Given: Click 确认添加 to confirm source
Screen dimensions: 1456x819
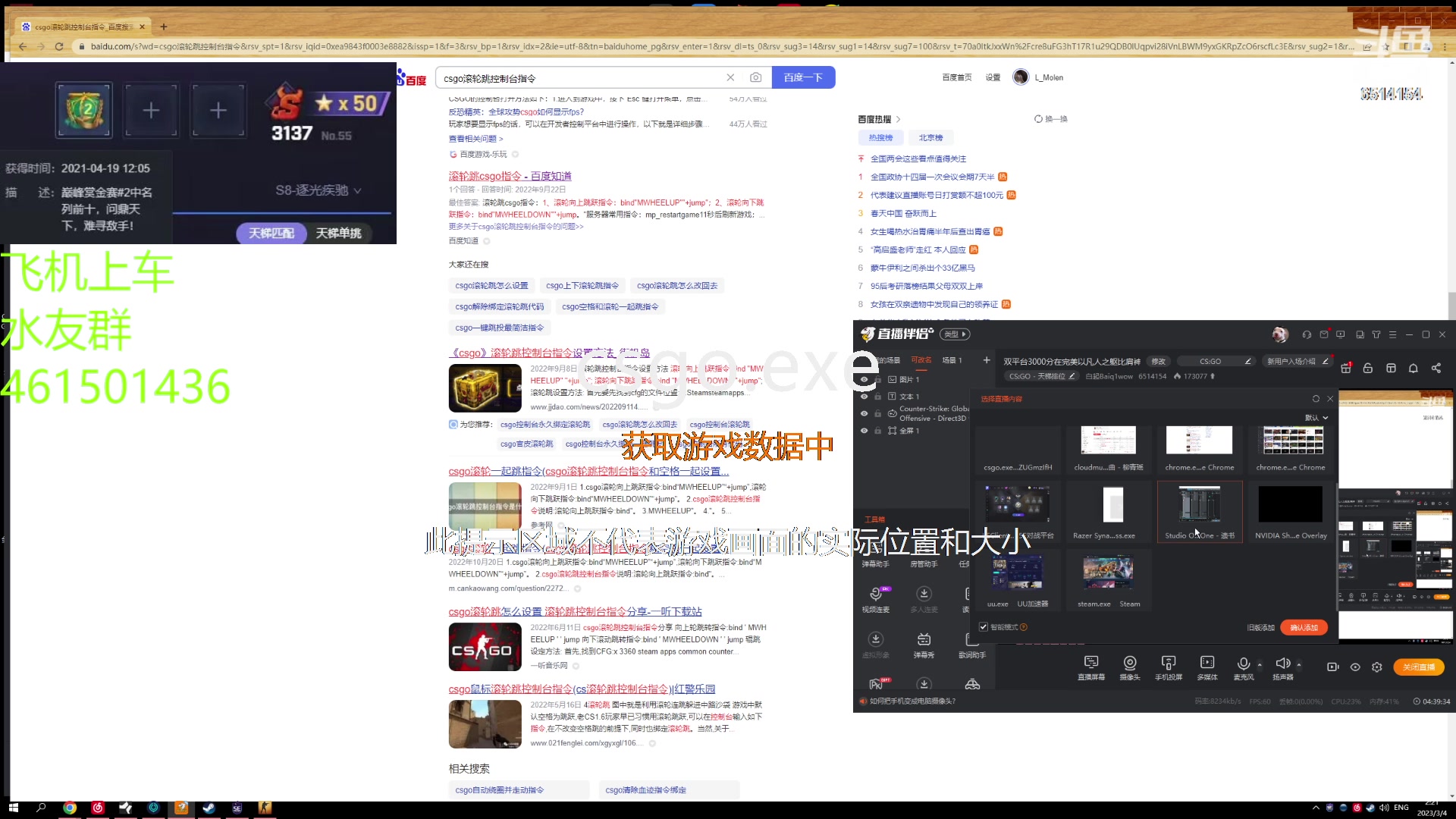Looking at the screenshot, I should pyautogui.click(x=1304, y=627).
